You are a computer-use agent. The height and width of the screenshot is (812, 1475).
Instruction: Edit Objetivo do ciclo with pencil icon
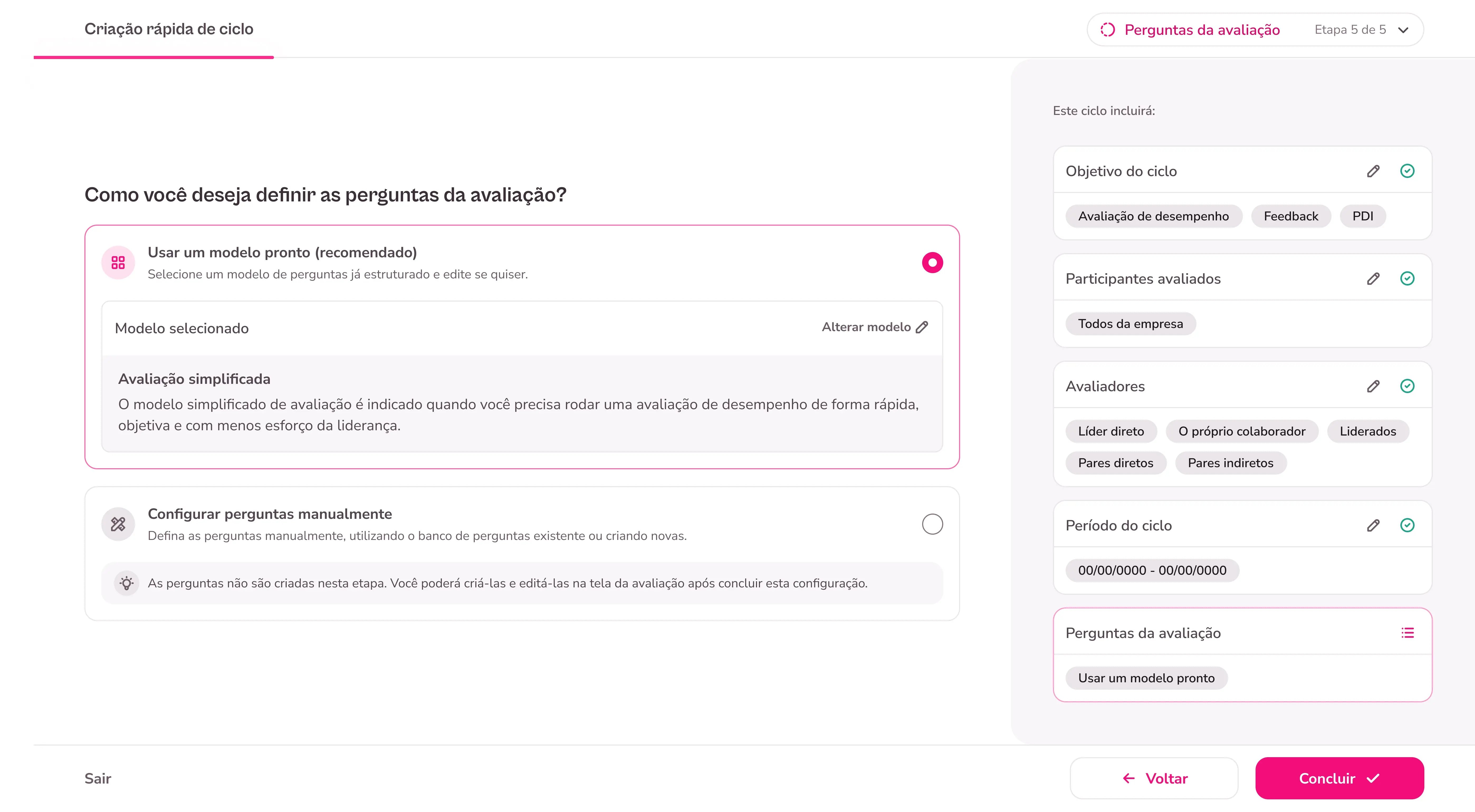pos(1373,171)
